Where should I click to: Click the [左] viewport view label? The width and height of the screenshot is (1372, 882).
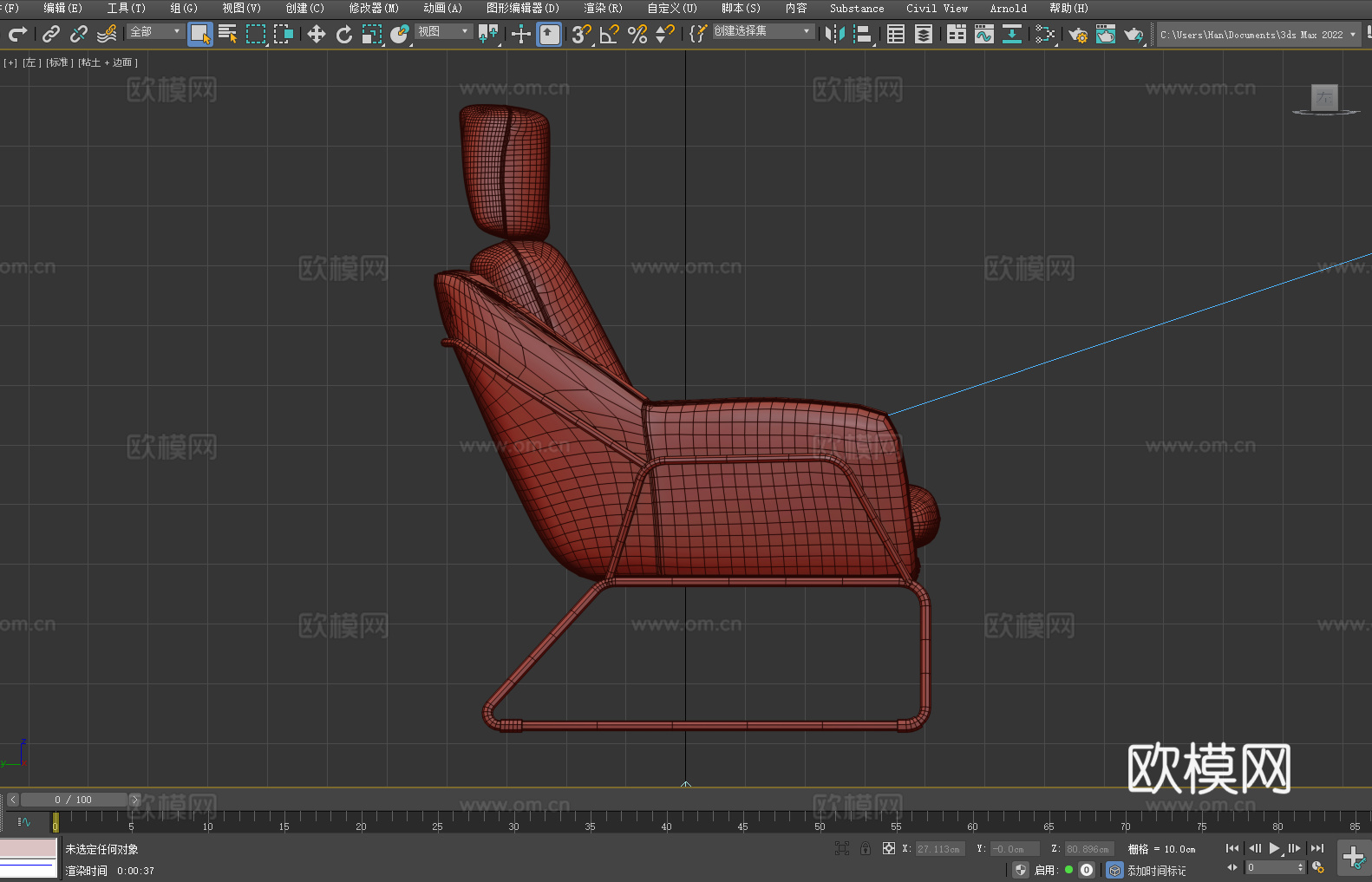click(x=31, y=62)
